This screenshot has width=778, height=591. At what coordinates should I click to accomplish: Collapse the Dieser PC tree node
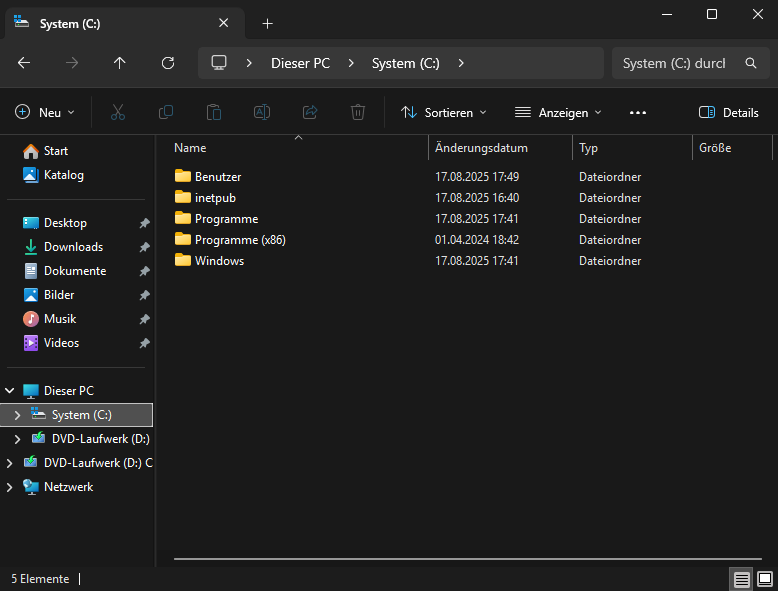pyautogui.click(x=10, y=391)
